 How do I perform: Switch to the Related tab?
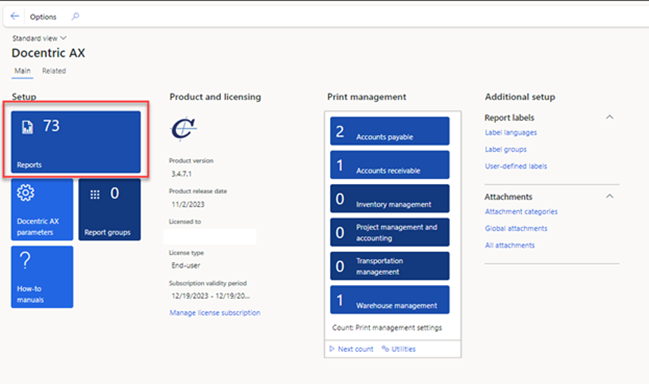[x=54, y=71]
